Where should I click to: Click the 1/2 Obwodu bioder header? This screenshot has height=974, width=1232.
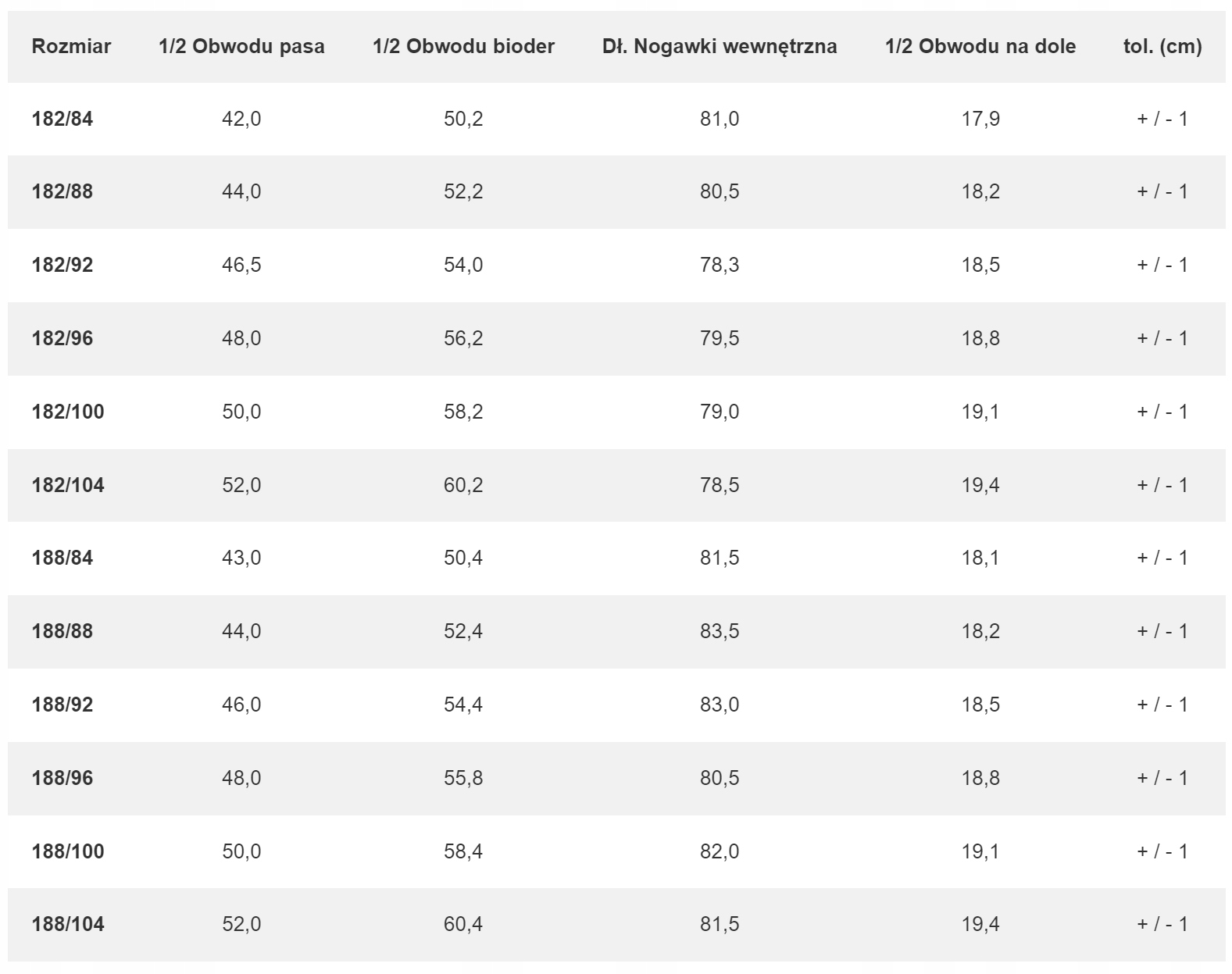463,46
